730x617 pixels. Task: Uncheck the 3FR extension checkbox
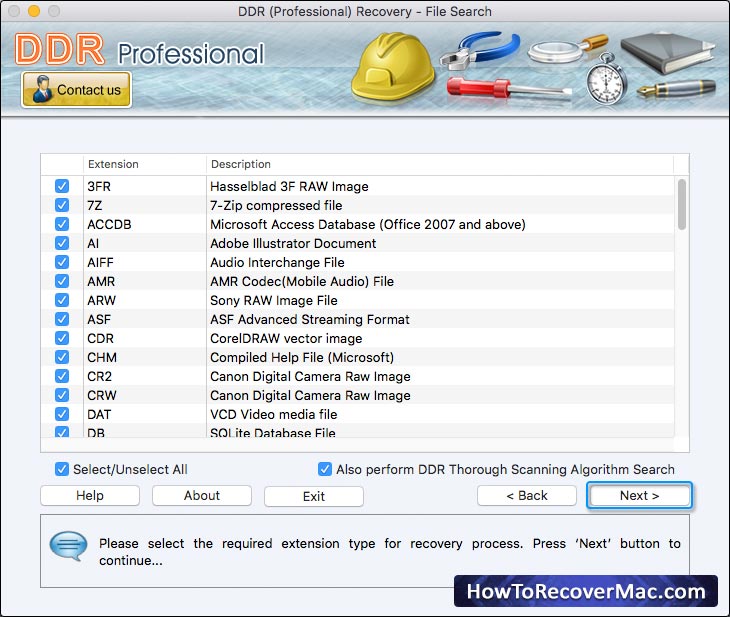[x=62, y=186]
